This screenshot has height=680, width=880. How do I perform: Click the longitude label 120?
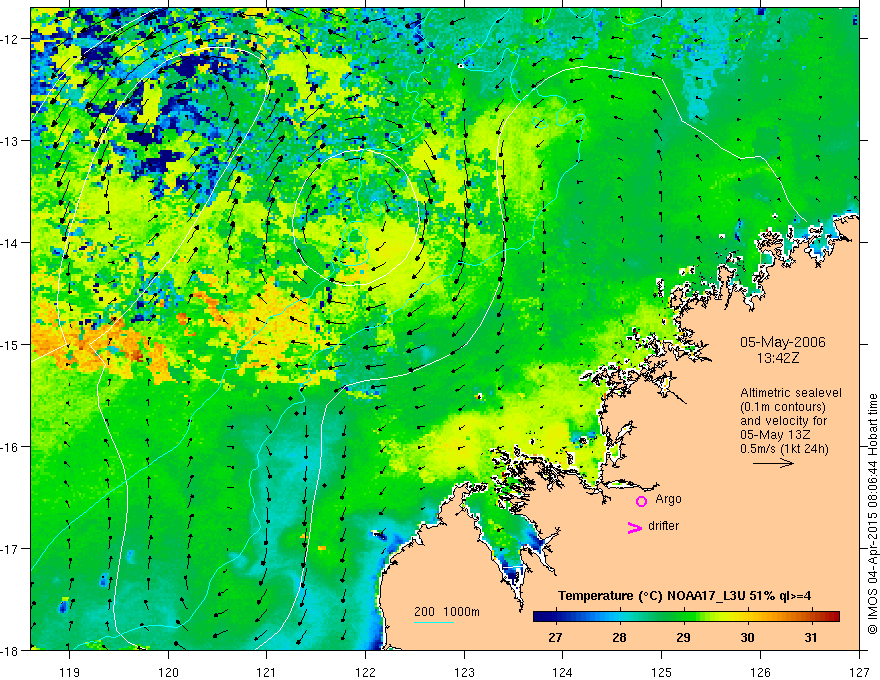point(168,672)
